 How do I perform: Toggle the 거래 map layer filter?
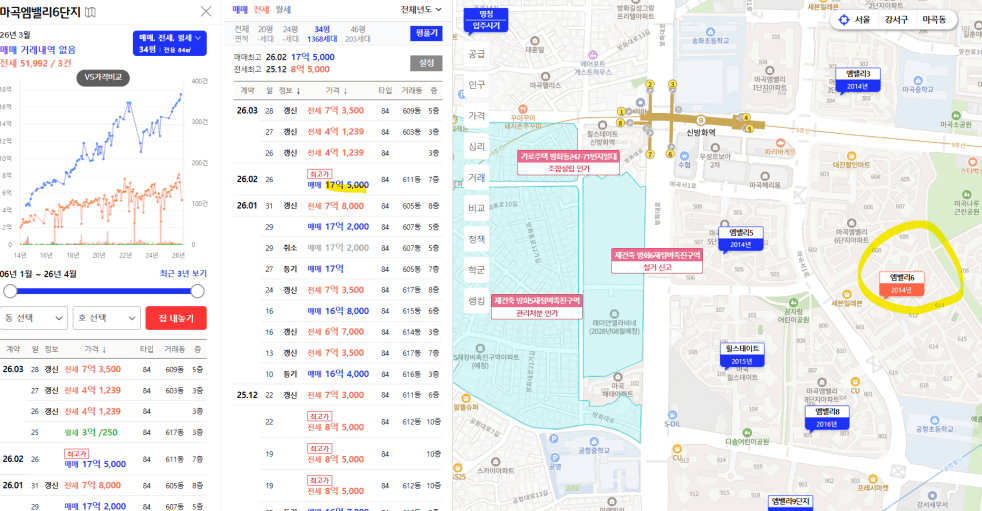pyautogui.click(x=476, y=178)
